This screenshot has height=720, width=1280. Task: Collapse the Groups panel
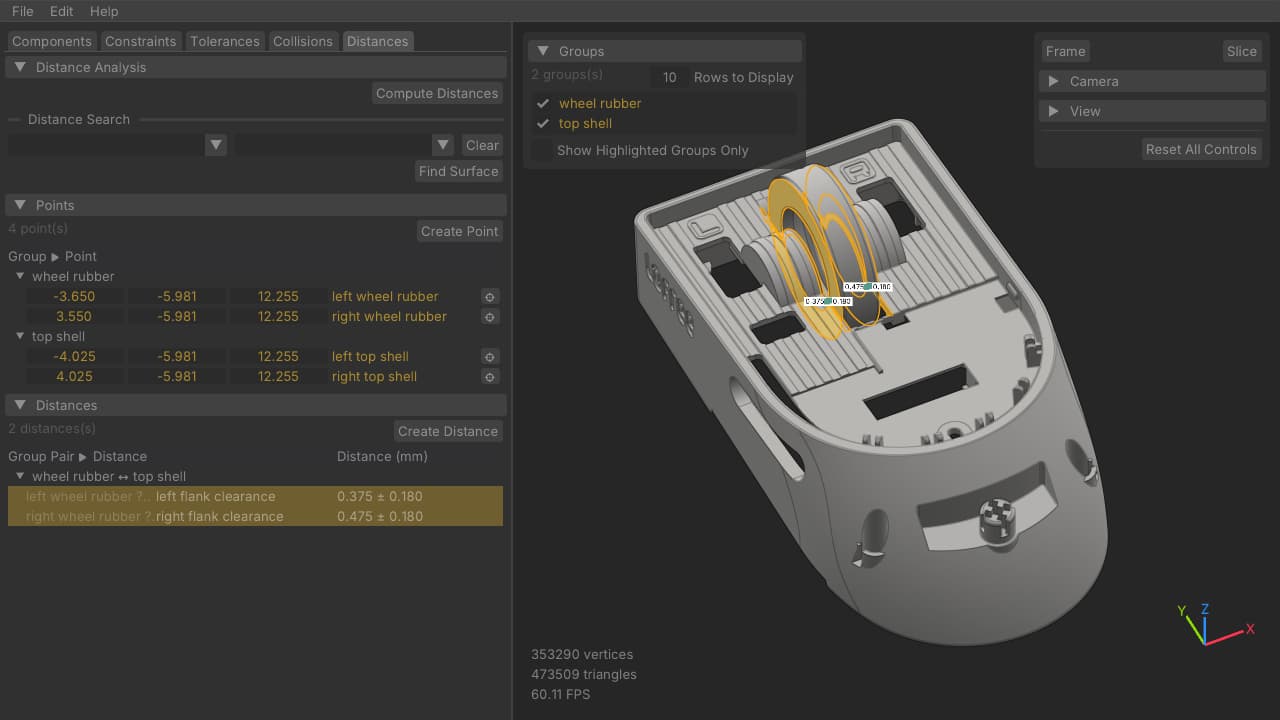click(543, 51)
